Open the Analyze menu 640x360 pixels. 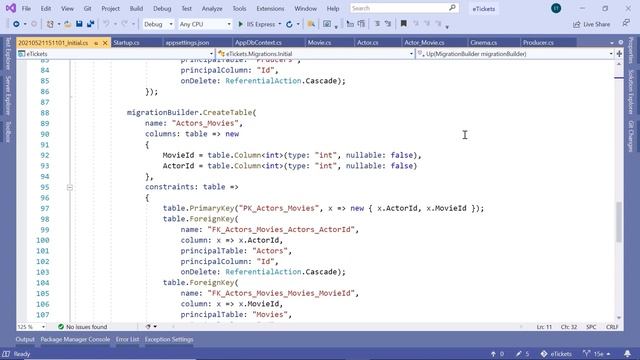point(212,8)
